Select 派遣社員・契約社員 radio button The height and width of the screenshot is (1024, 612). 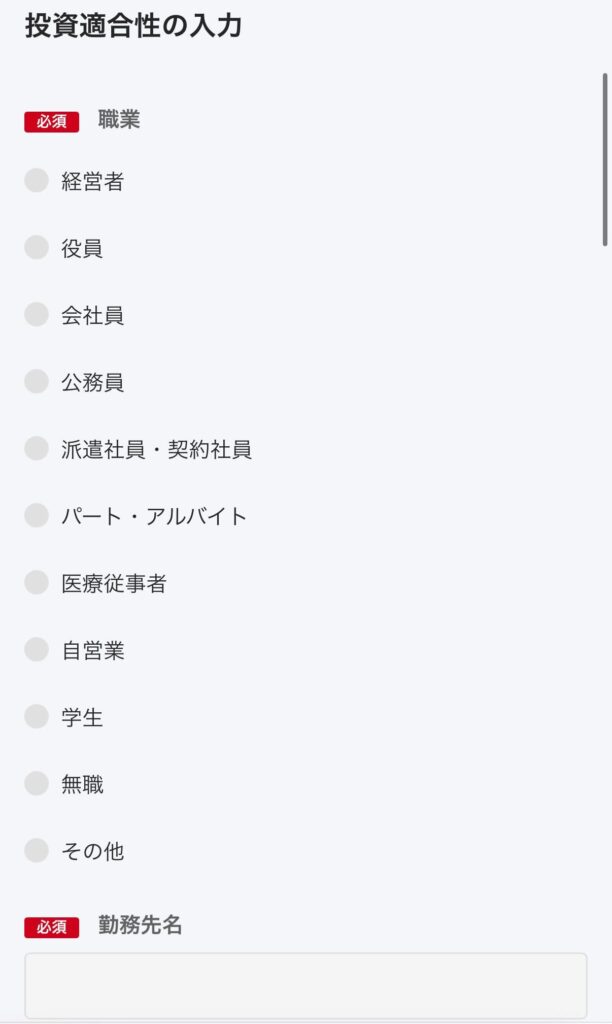(37, 449)
